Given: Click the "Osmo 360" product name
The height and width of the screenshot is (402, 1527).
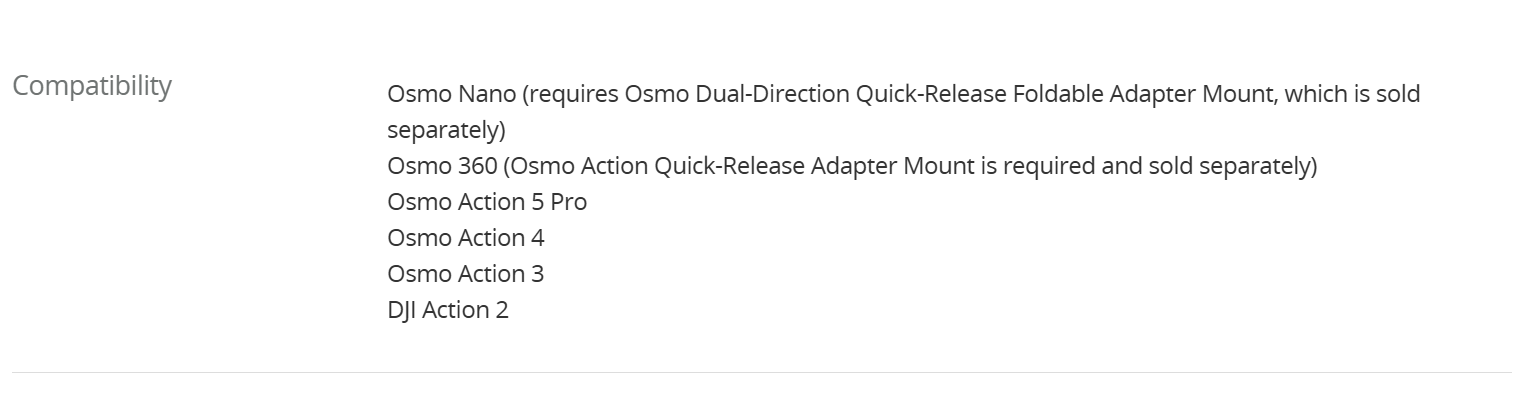Looking at the screenshot, I should [x=442, y=166].
